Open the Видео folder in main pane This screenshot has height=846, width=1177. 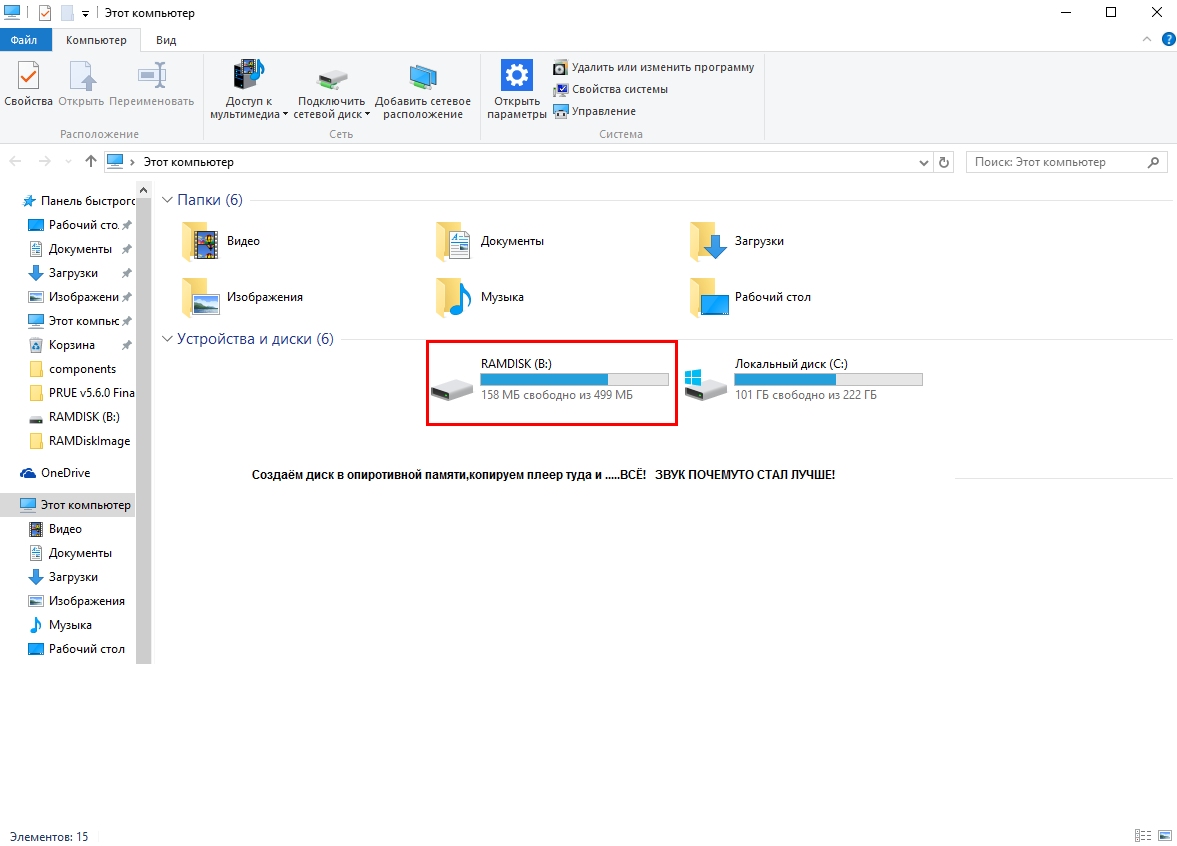[x=221, y=241]
